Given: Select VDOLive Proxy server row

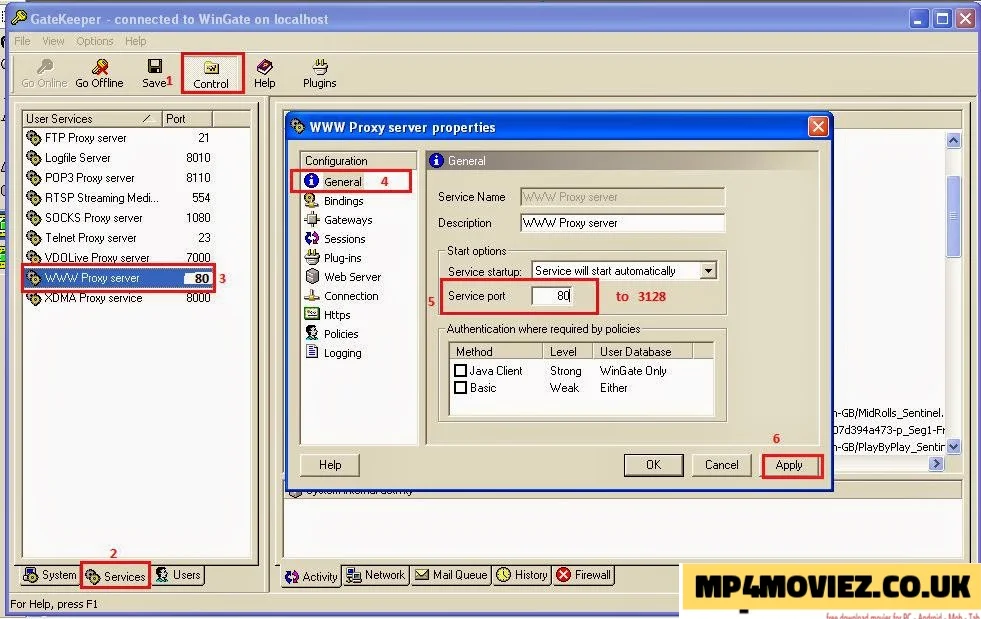Looking at the screenshot, I should pyautogui.click(x=118, y=258).
